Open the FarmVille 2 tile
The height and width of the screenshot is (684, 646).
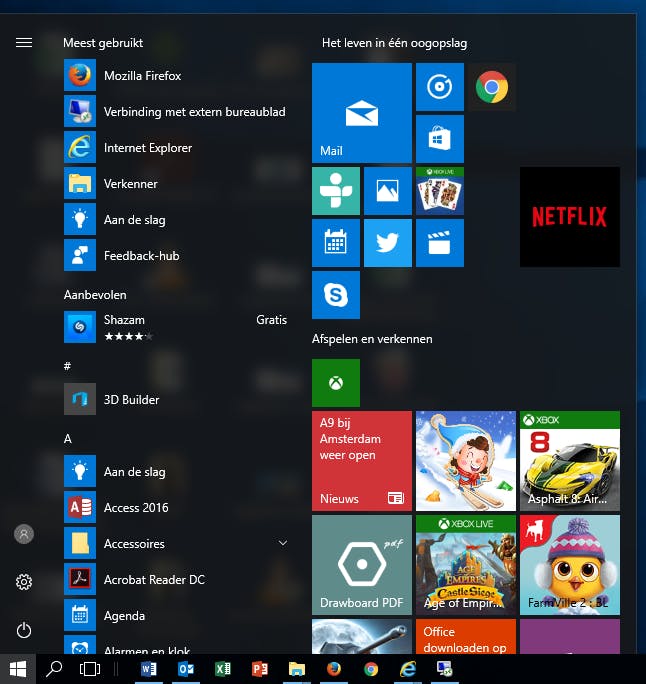[x=570, y=565]
